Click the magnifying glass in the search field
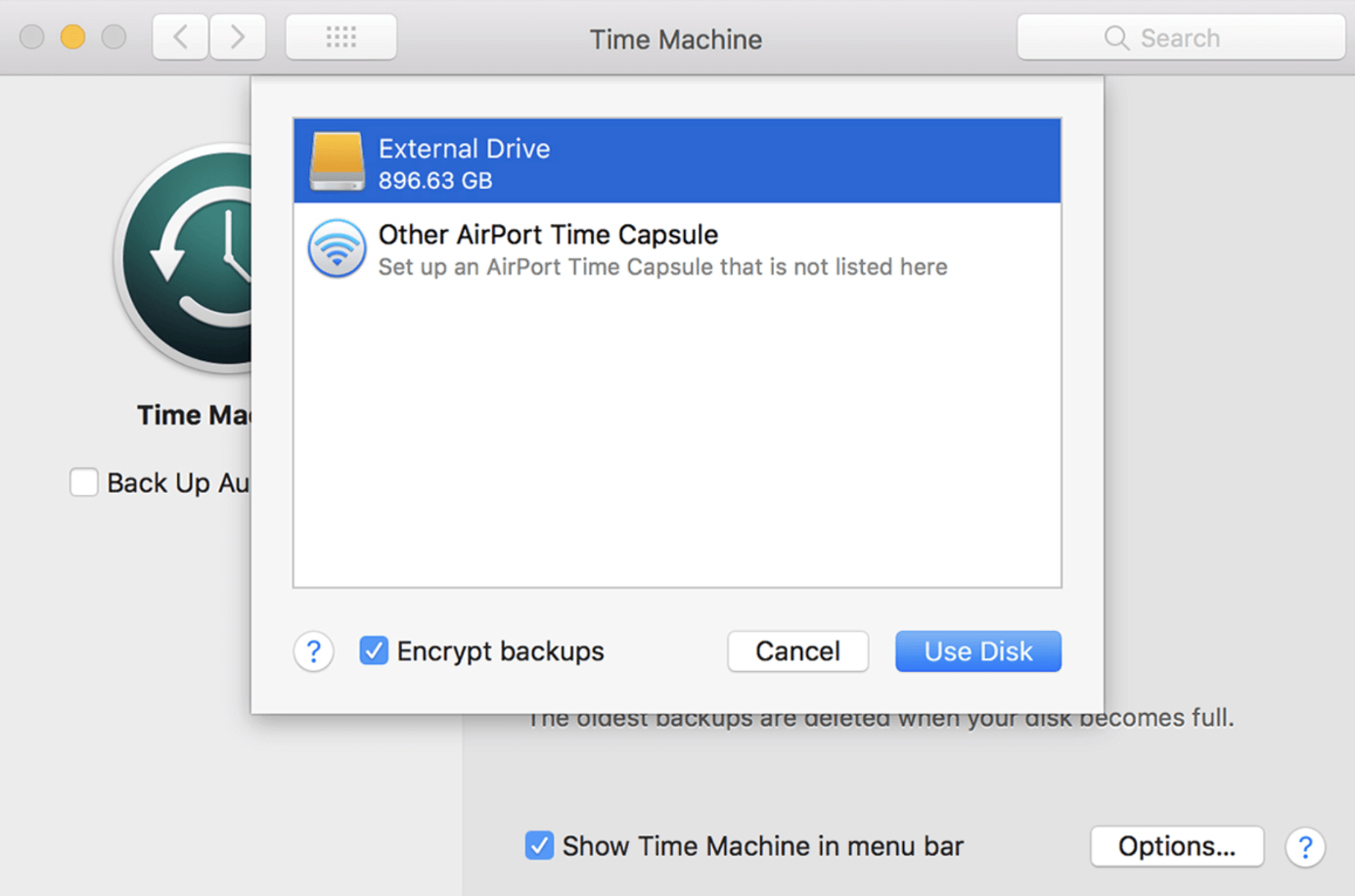Image resolution: width=1355 pixels, height=896 pixels. pos(1115,38)
